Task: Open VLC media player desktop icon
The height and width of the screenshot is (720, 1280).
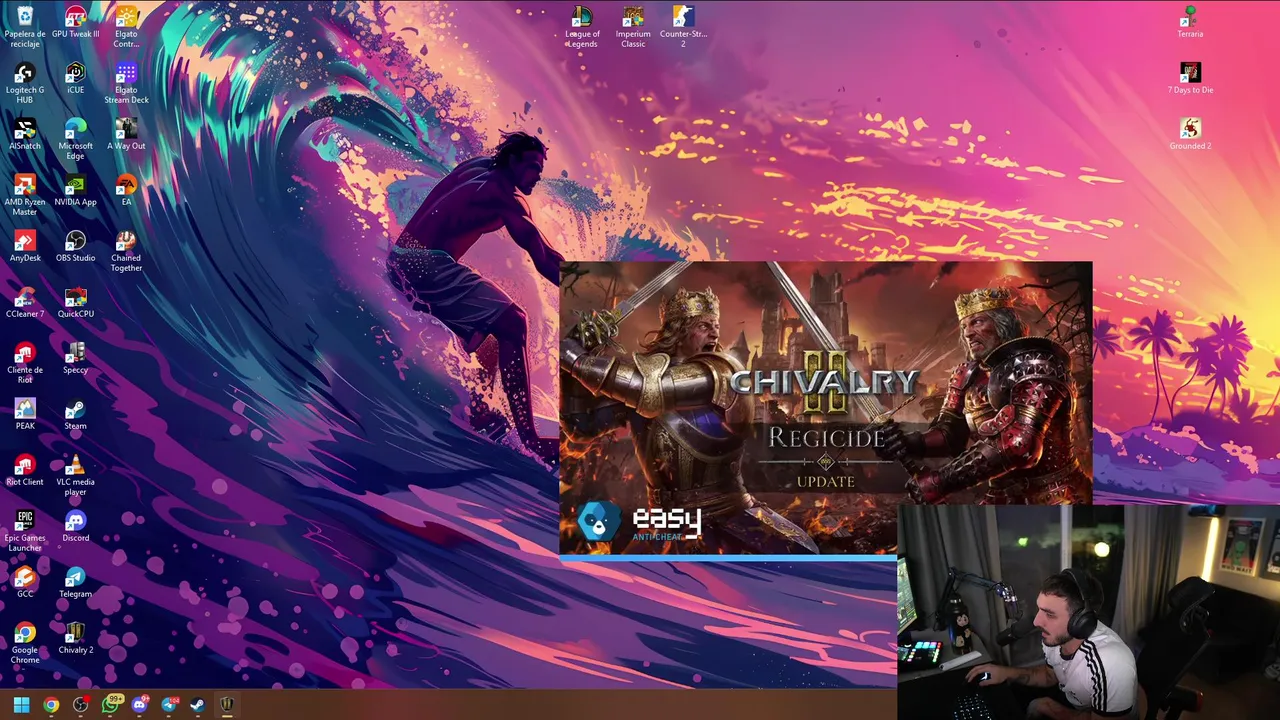Action: tap(75, 475)
